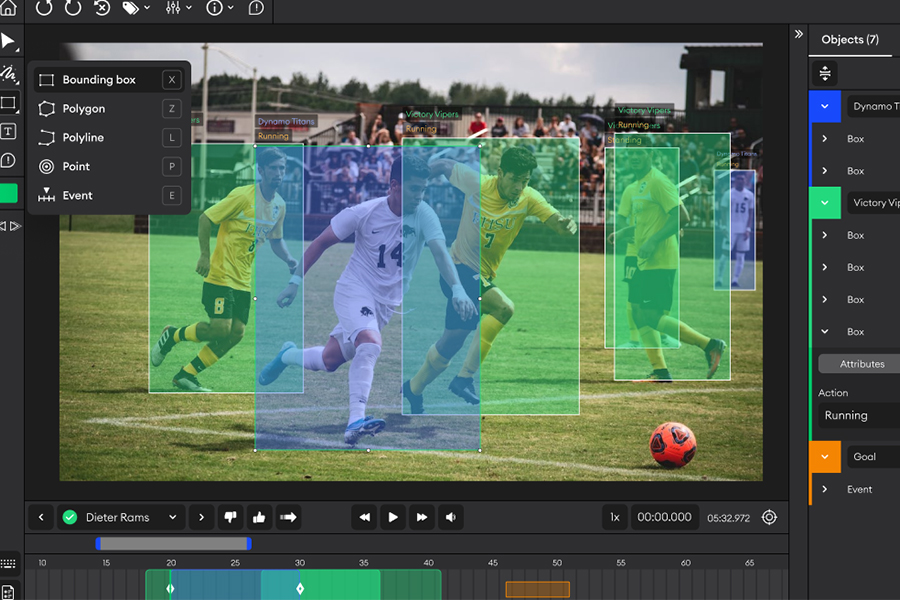Screen dimensions: 900x600
Task: Select the rectangle shape tool in sidebar
Action: pos(9,103)
